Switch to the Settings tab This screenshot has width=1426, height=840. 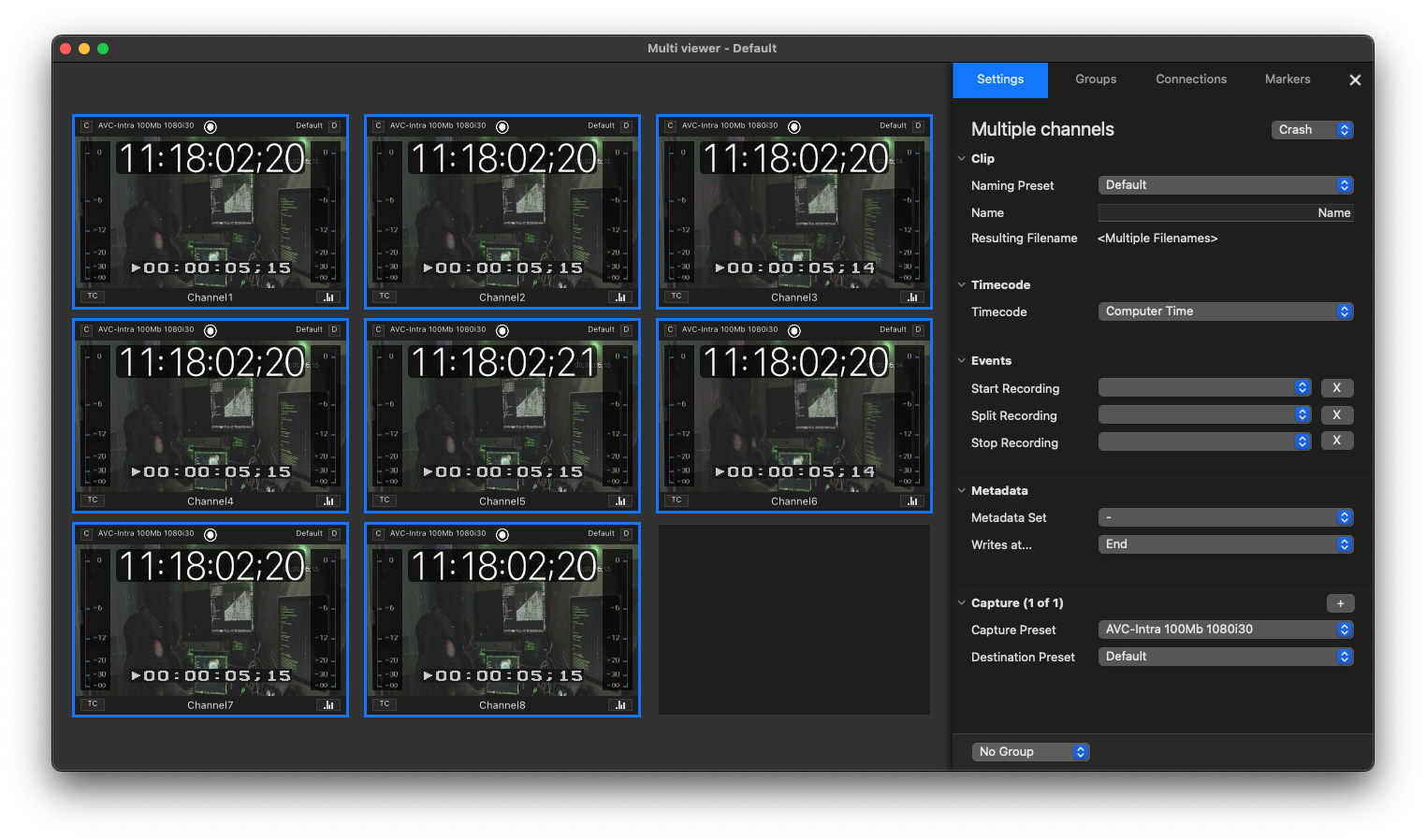[1000, 80]
